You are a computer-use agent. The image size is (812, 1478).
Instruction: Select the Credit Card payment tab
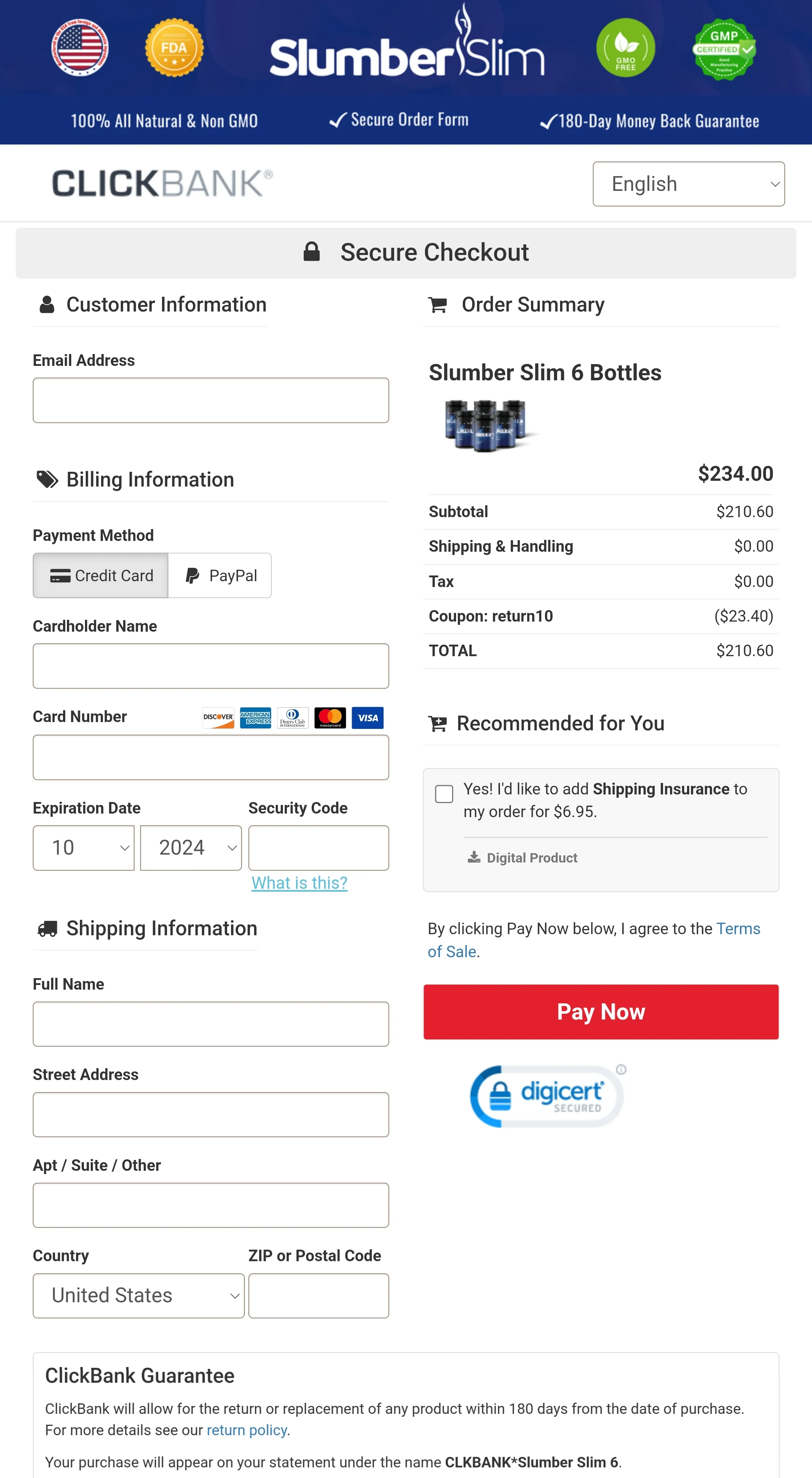(101, 575)
